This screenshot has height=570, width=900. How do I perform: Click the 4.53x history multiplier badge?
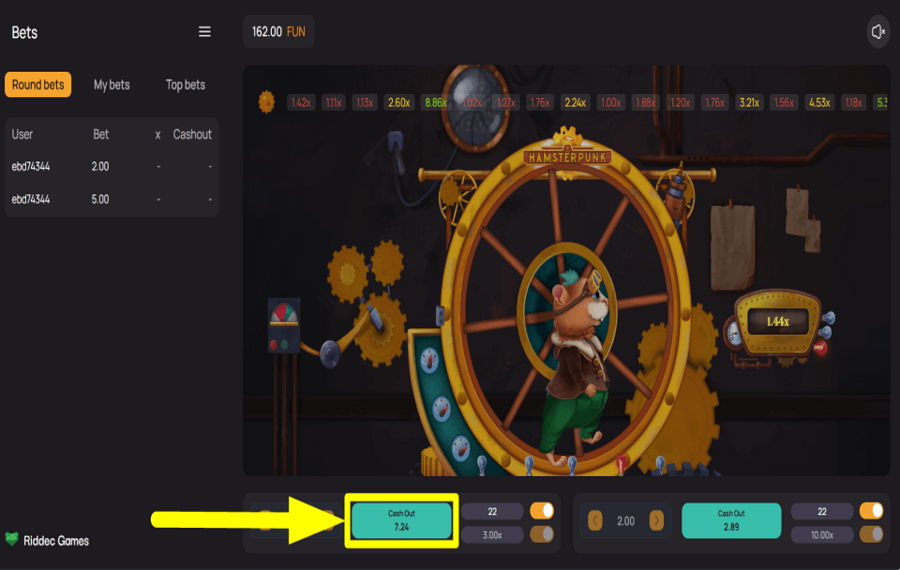pos(819,102)
